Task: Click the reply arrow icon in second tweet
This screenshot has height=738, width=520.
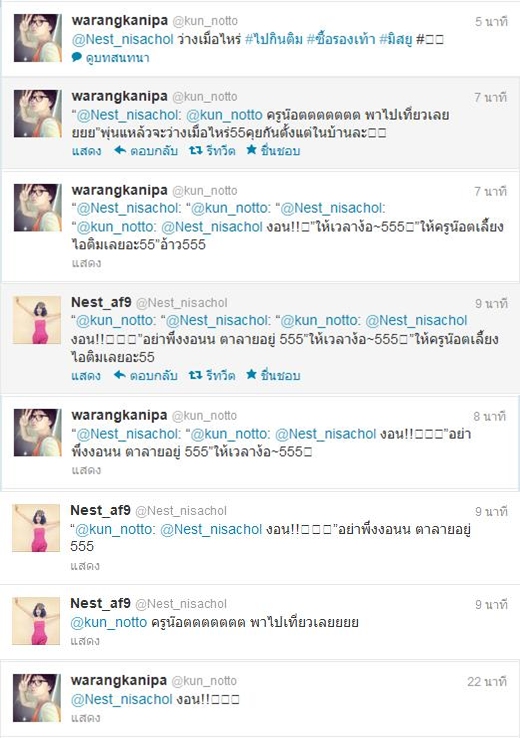Action: (x=120, y=150)
